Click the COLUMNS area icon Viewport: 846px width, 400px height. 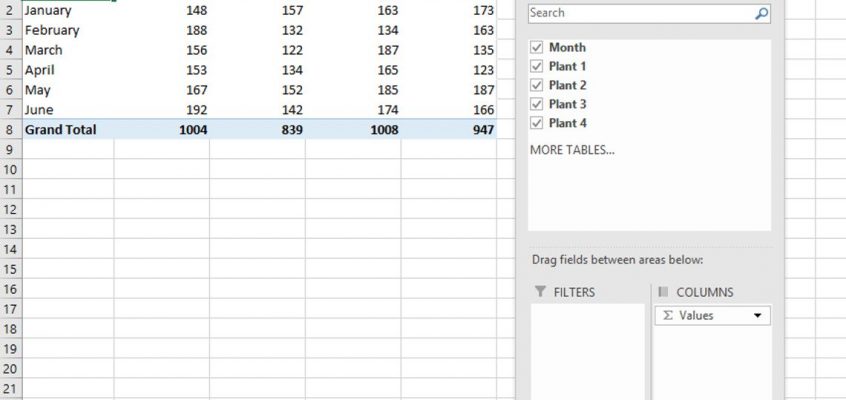click(x=664, y=292)
